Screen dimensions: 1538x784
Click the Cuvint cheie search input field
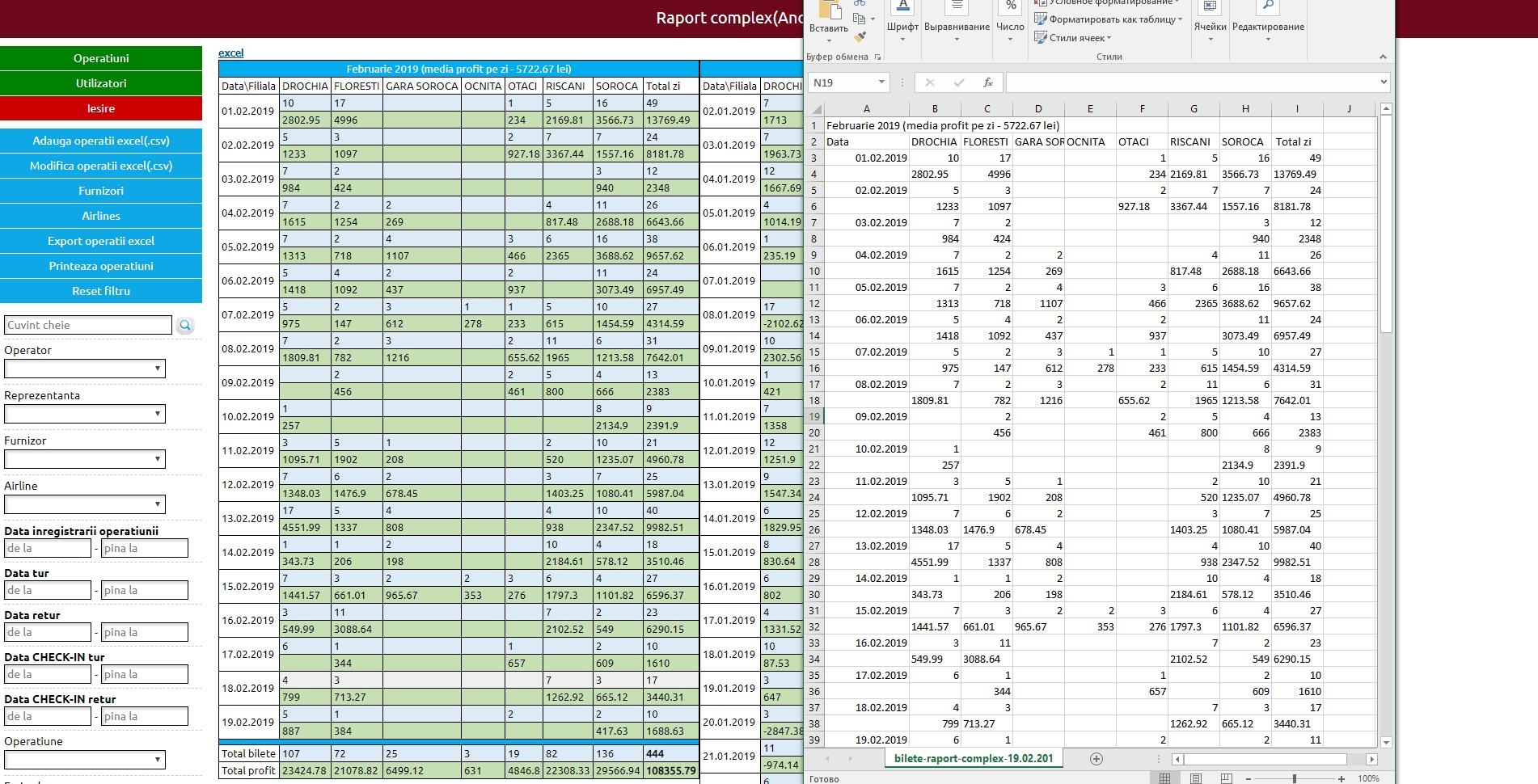(x=88, y=325)
